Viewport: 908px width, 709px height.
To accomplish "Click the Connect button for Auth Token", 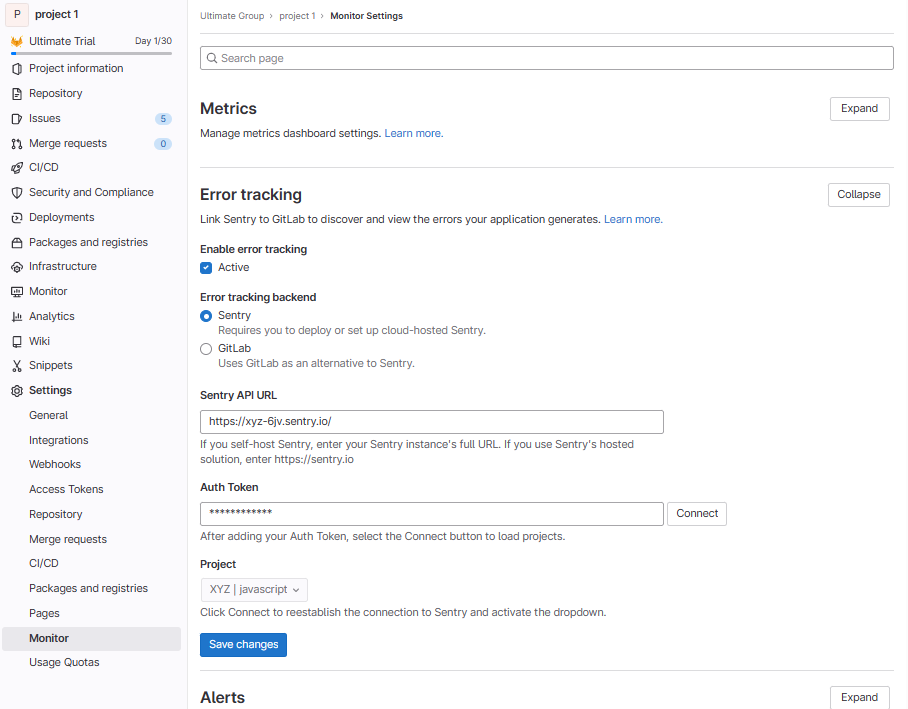I will (697, 513).
